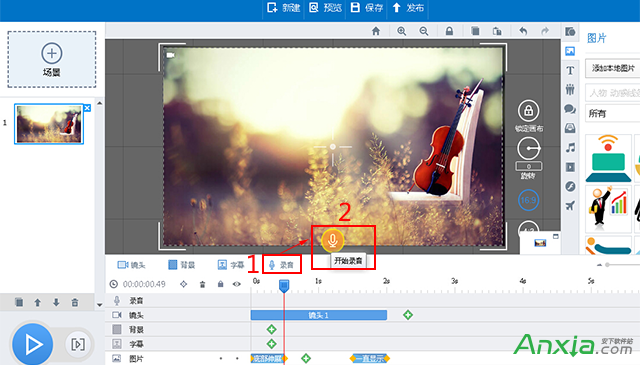This screenshot has height=365, width=640.
Task: Switch to 16:9 aspect ratio
Action: [x=528, y=200]
